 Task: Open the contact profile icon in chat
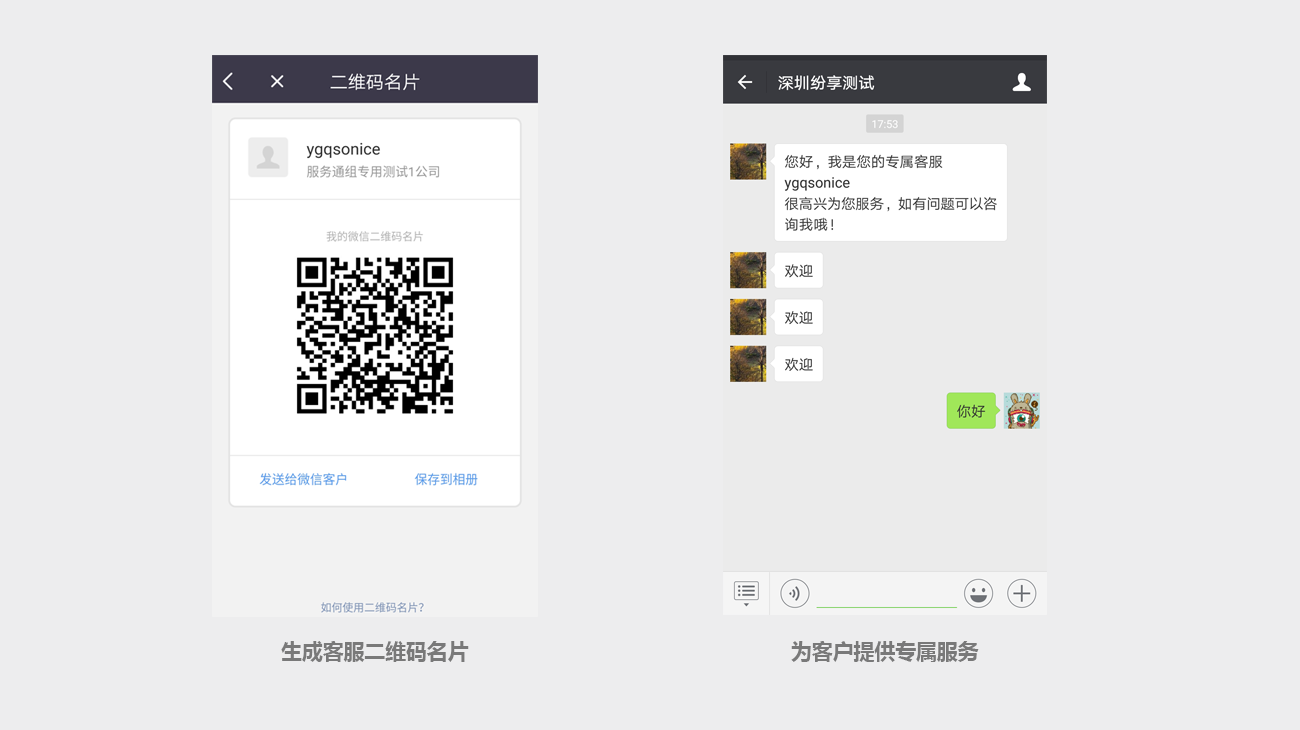(1021, 82)
